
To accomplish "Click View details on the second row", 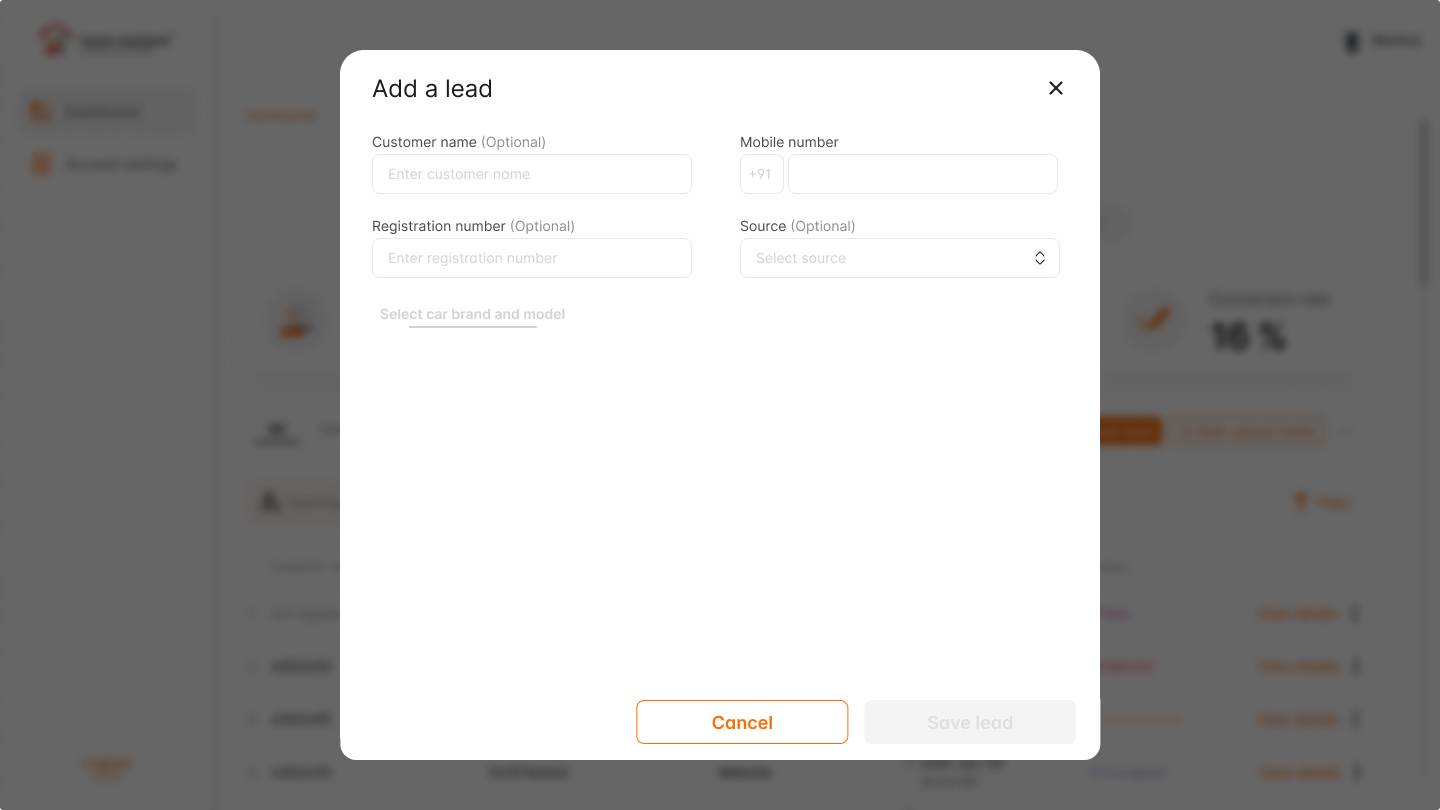I will (x=1297, y=667).
